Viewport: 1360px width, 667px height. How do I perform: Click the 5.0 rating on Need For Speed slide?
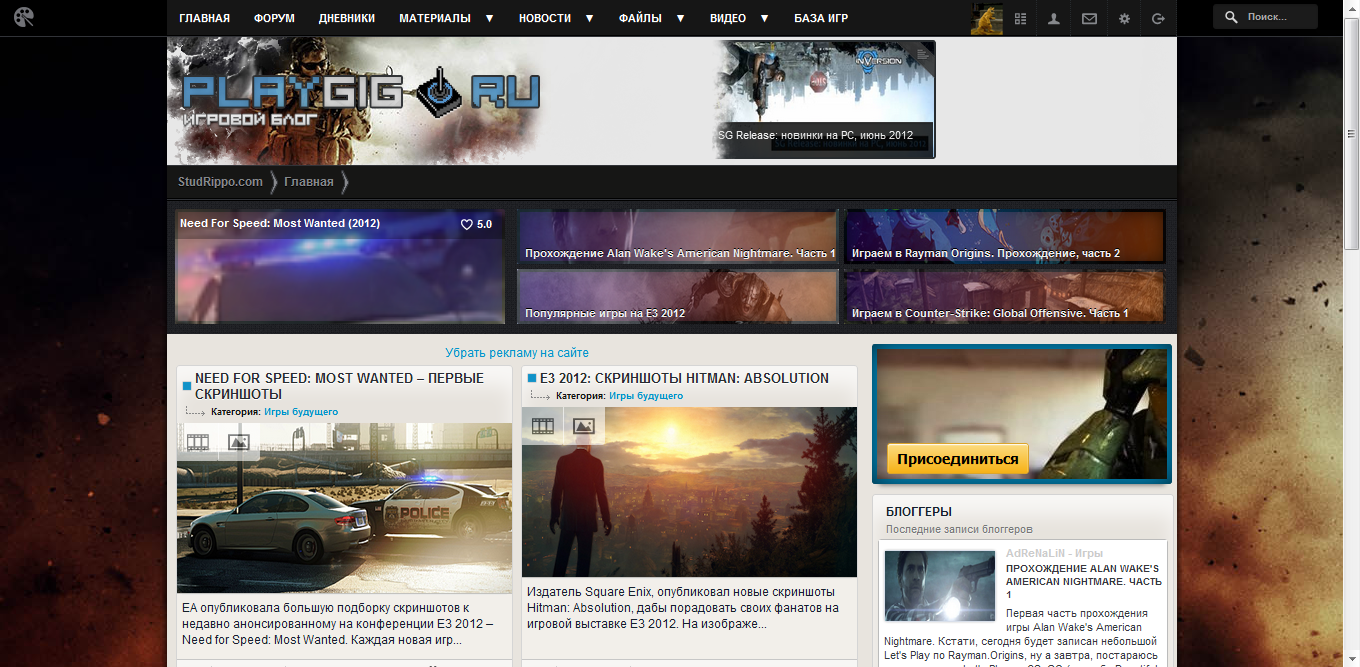[x=484, y=225]
